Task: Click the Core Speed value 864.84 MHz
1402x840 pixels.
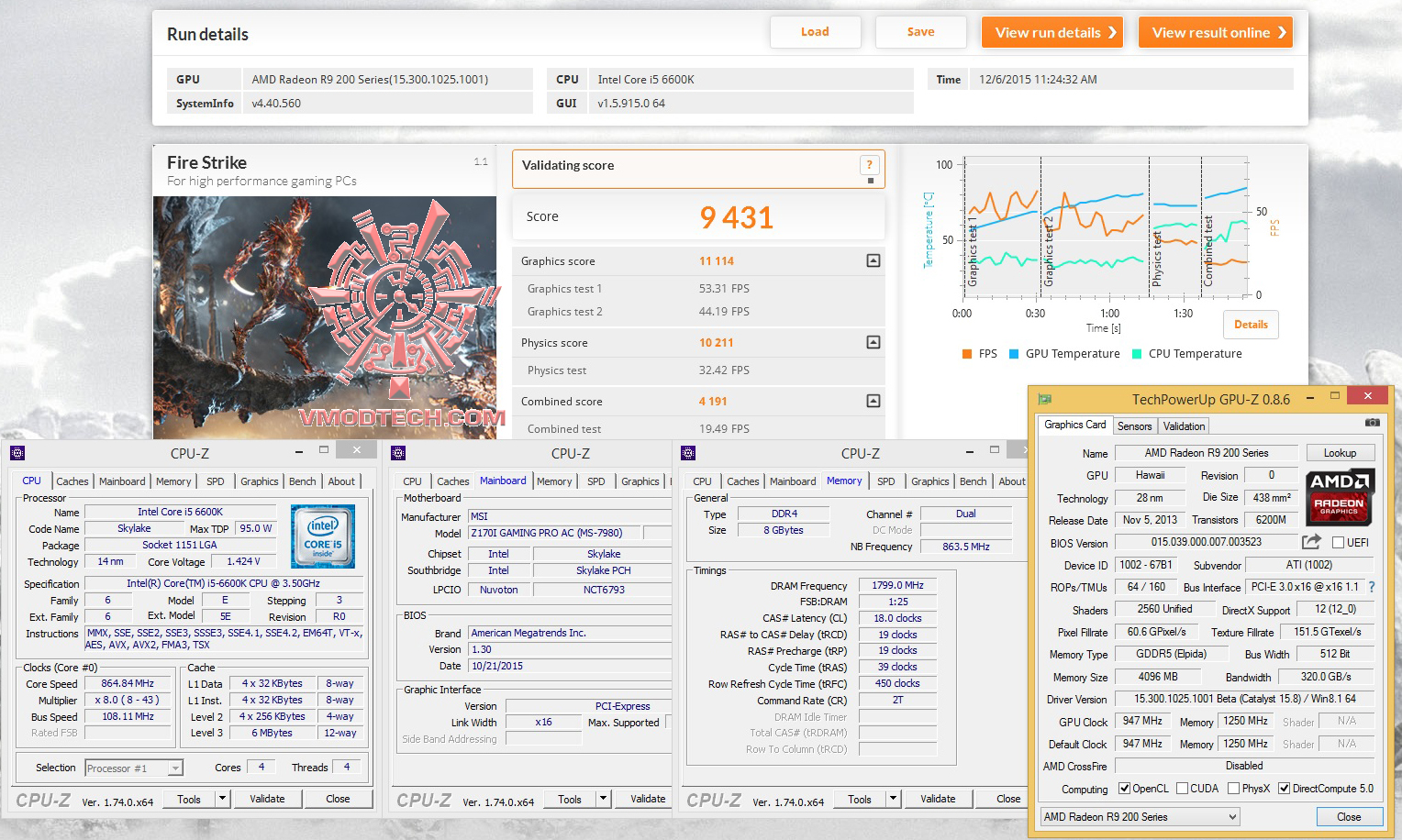Action: (128, 683)
